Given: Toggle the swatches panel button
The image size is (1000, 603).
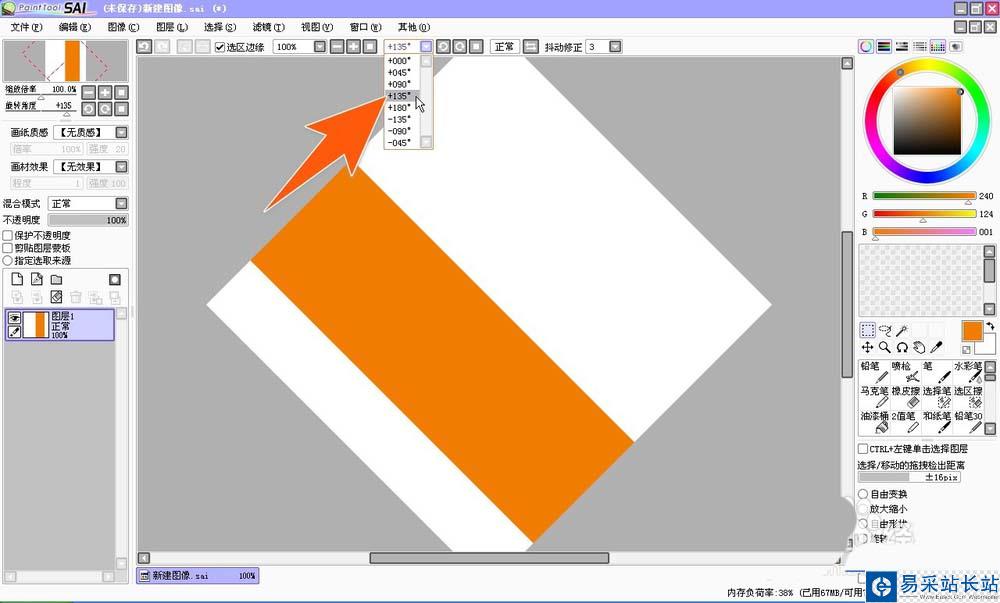Looking at the screenshot, I should tap(938, 47).
